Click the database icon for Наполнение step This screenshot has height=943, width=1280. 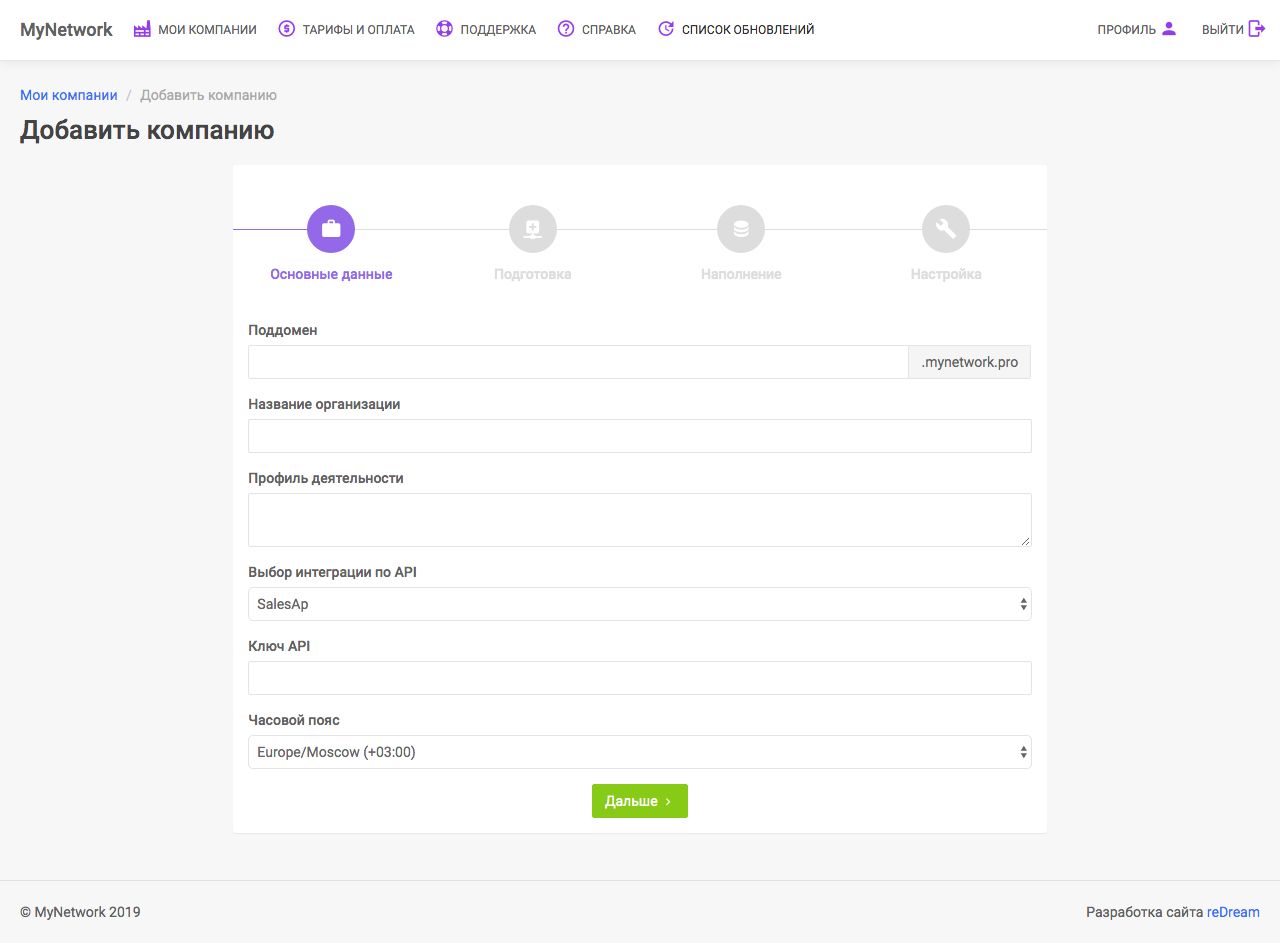(x=741, y=229)
